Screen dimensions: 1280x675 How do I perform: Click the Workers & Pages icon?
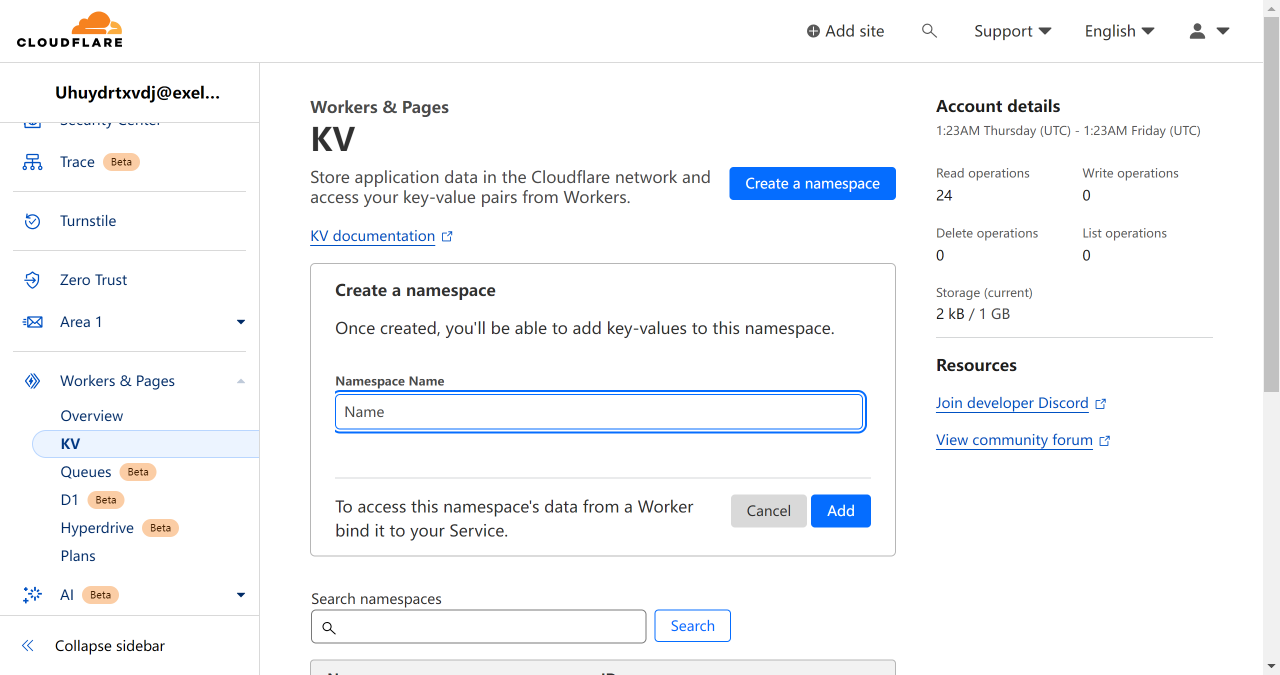[32, 381]
